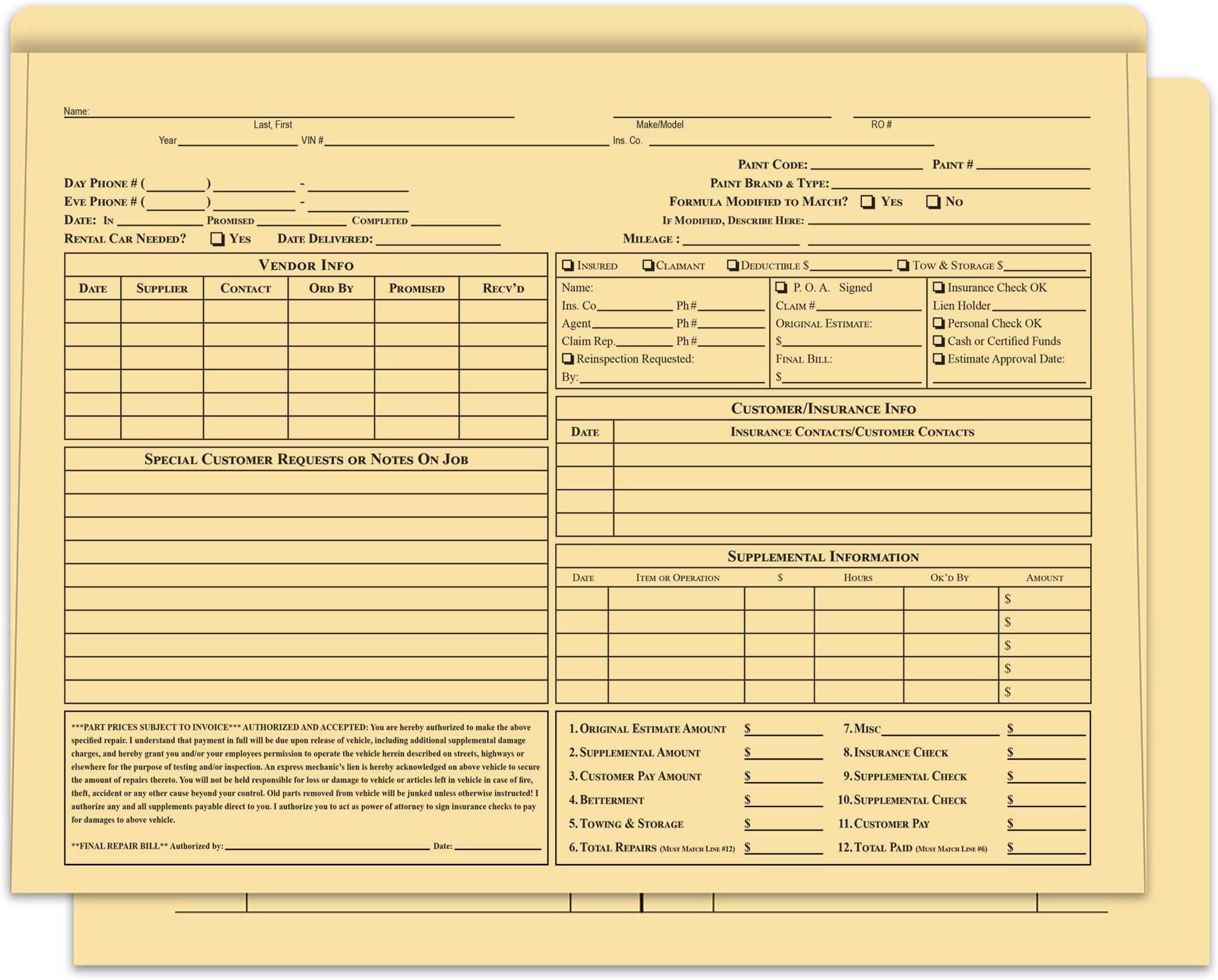The height and width of the screenshot is (980, 1218).
Task: Check Reinspection Requested box
Action: click(x=567, y=359)
